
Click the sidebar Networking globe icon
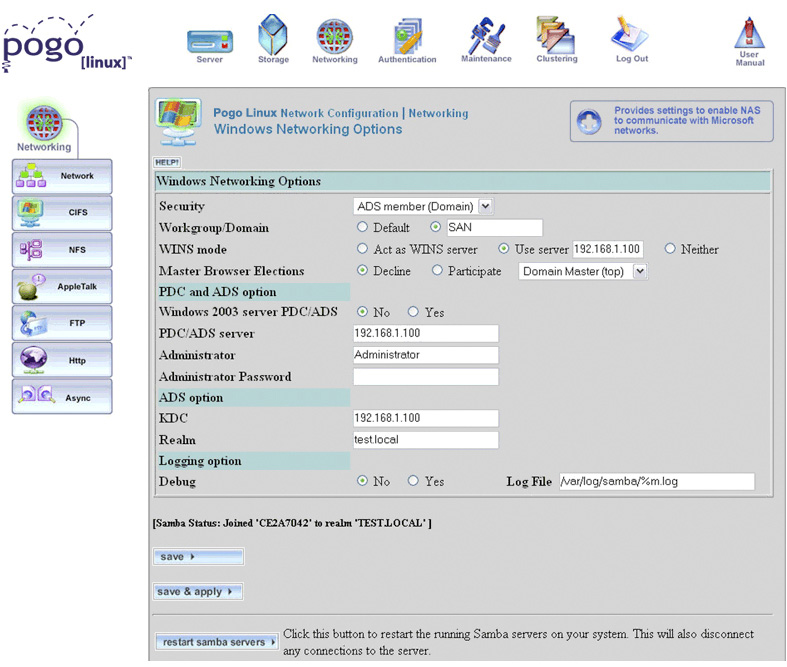(44, 123)
